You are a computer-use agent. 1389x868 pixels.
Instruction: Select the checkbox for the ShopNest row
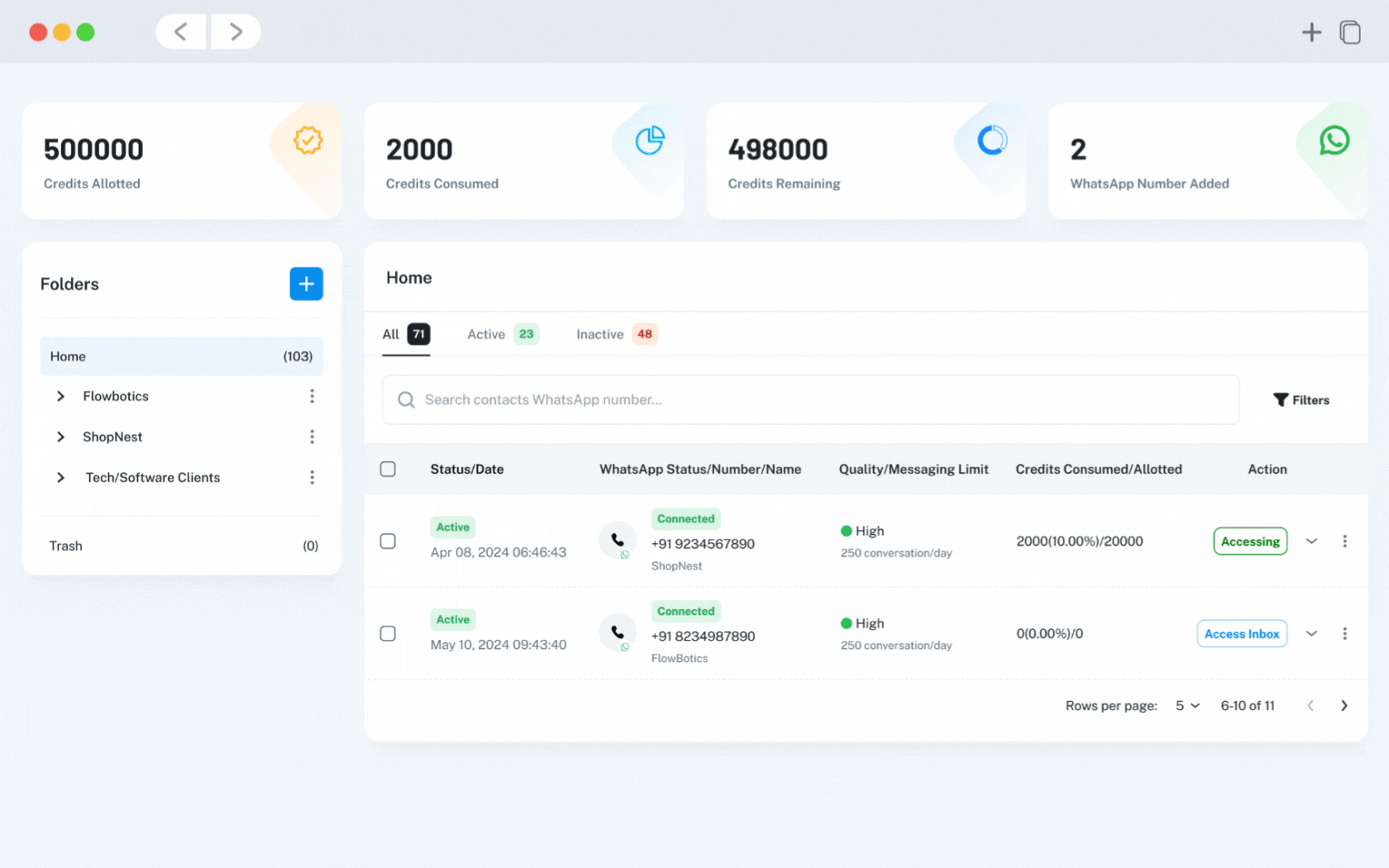click(388, 541)
